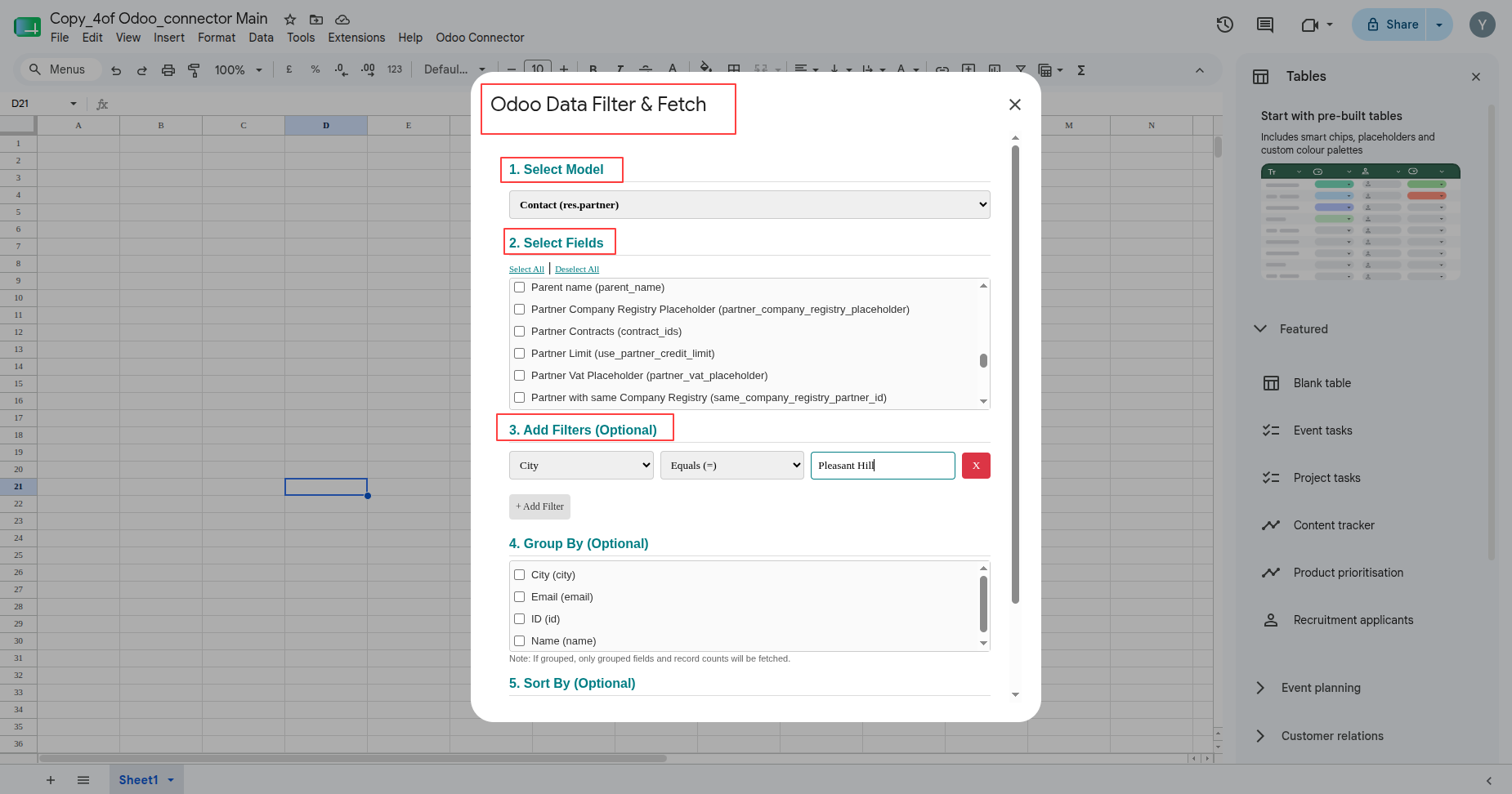Check City (city) group by option
1512x794 pixels.
pos(519,575)
